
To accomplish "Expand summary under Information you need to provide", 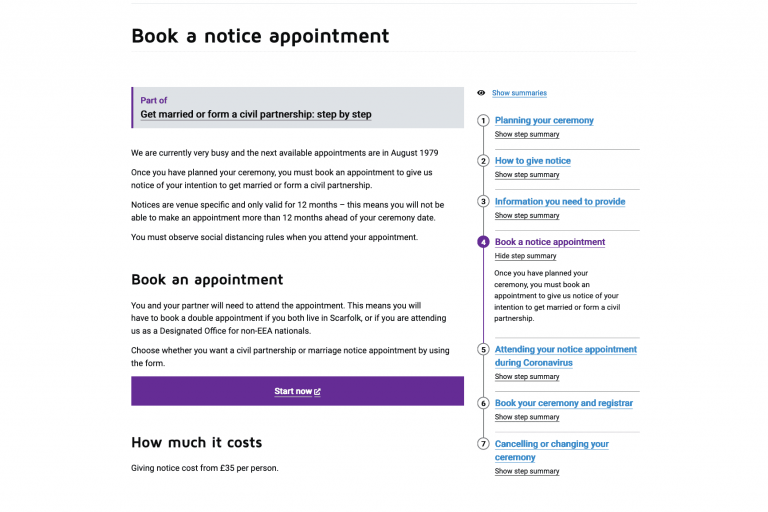I will click(527, 216).
